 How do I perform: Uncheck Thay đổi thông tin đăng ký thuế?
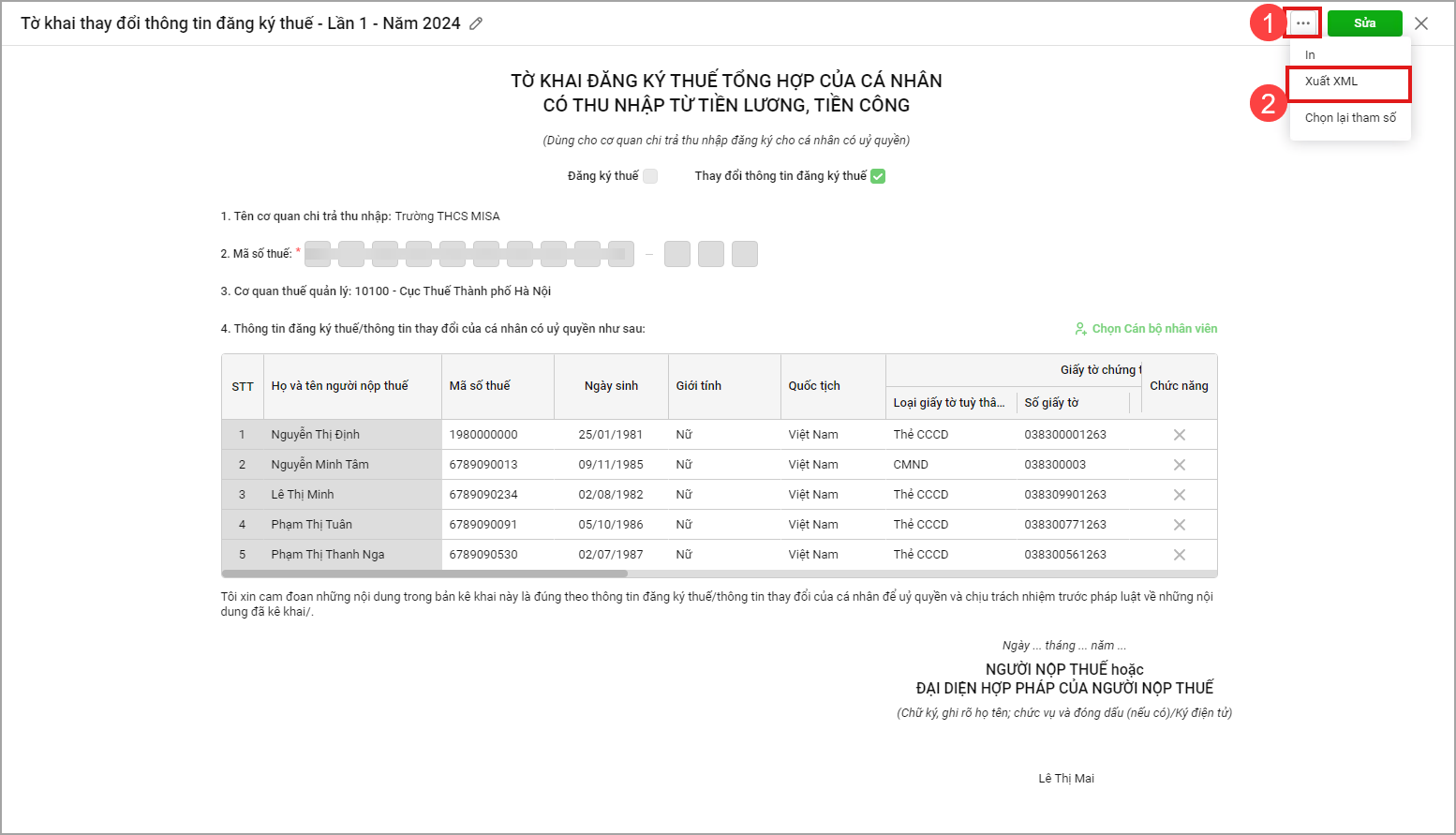[x=878, y=176]
